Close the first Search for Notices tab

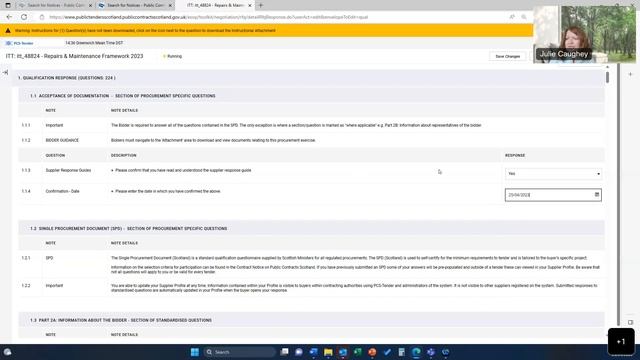90,5
